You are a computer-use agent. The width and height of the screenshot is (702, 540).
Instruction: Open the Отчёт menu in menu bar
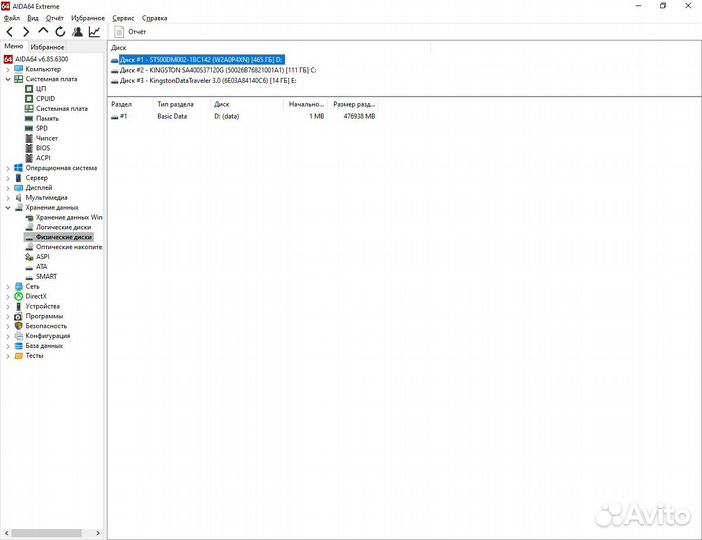(x=55, y=18)
